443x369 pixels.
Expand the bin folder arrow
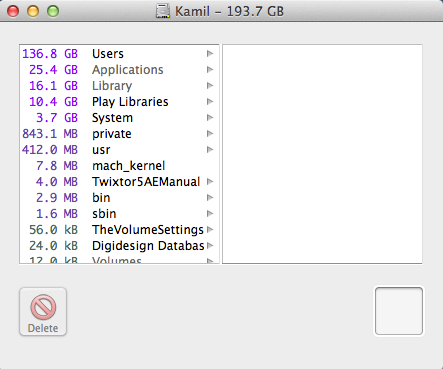(x=210, y=198)
